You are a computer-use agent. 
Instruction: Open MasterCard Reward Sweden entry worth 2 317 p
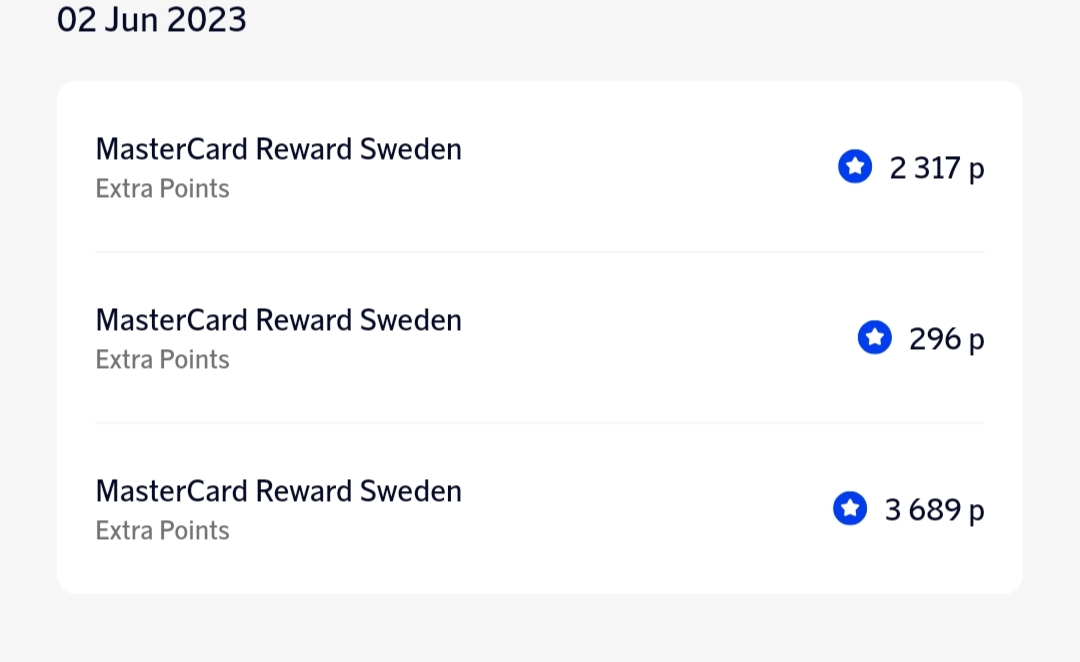click(278, 150)
